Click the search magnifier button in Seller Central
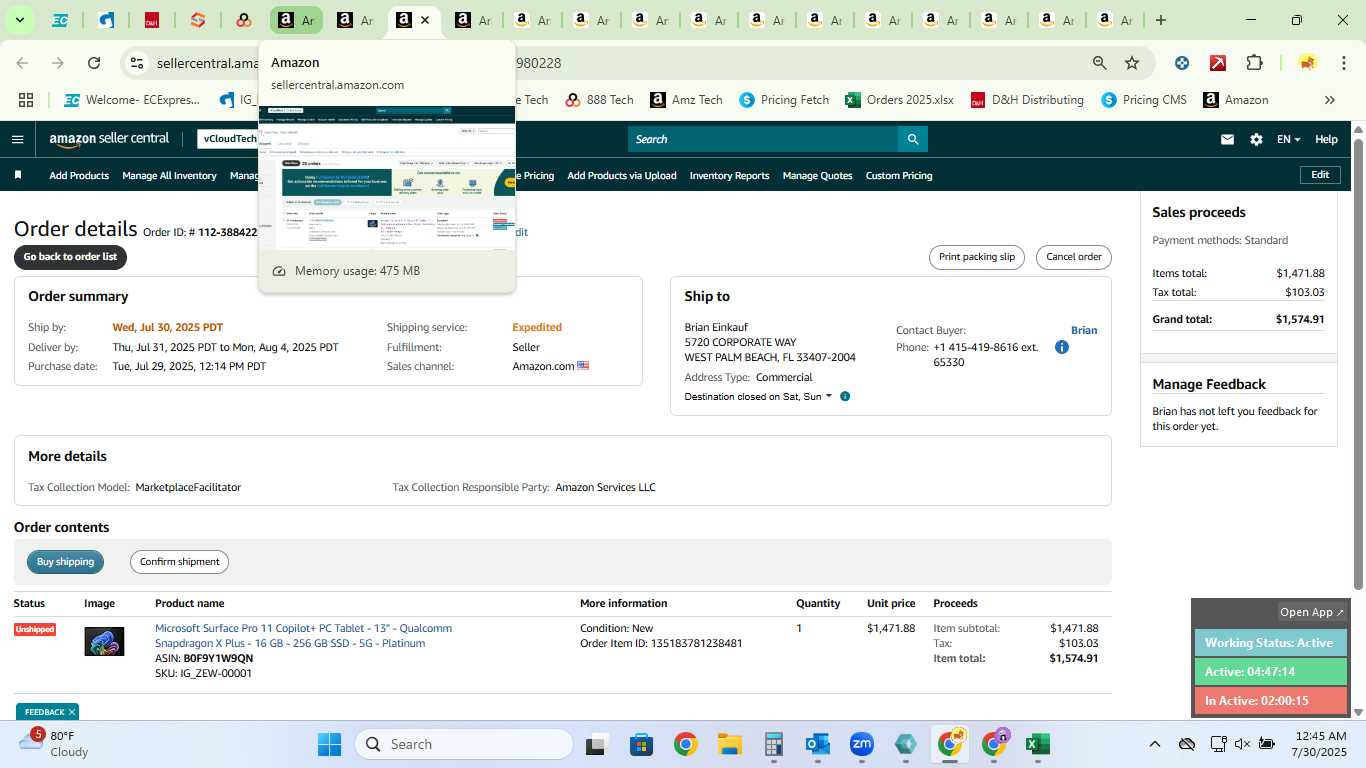 point(912,139)
